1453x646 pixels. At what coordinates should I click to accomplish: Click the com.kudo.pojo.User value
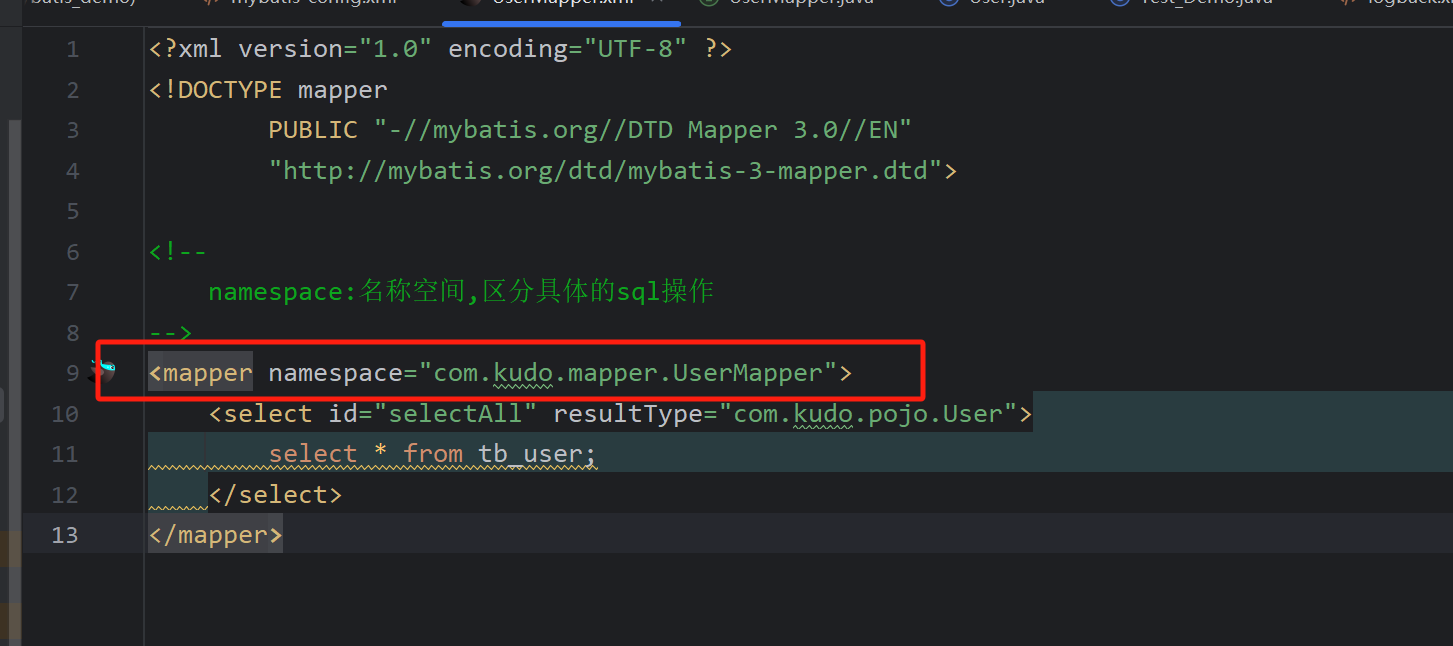(868, 414)
